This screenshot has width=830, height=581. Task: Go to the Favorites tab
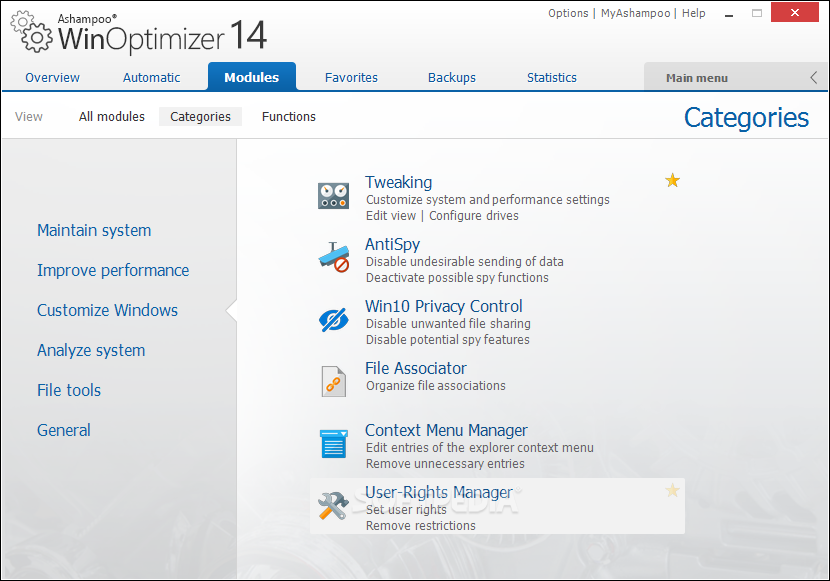click(x=351, y=77)
